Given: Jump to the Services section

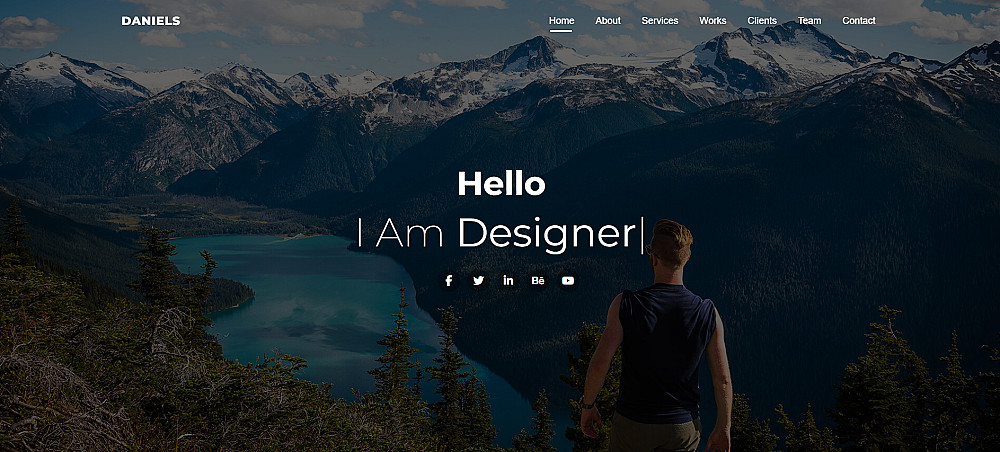Looking at the screenshot, I should pos(660,20).
